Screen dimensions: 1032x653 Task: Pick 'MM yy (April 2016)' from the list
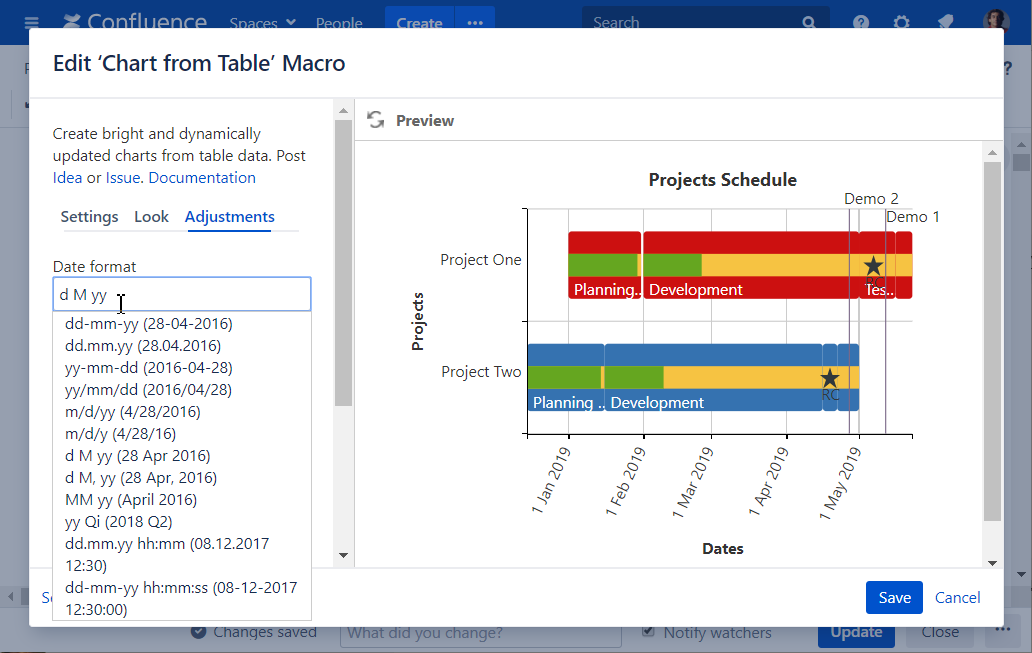130,500
